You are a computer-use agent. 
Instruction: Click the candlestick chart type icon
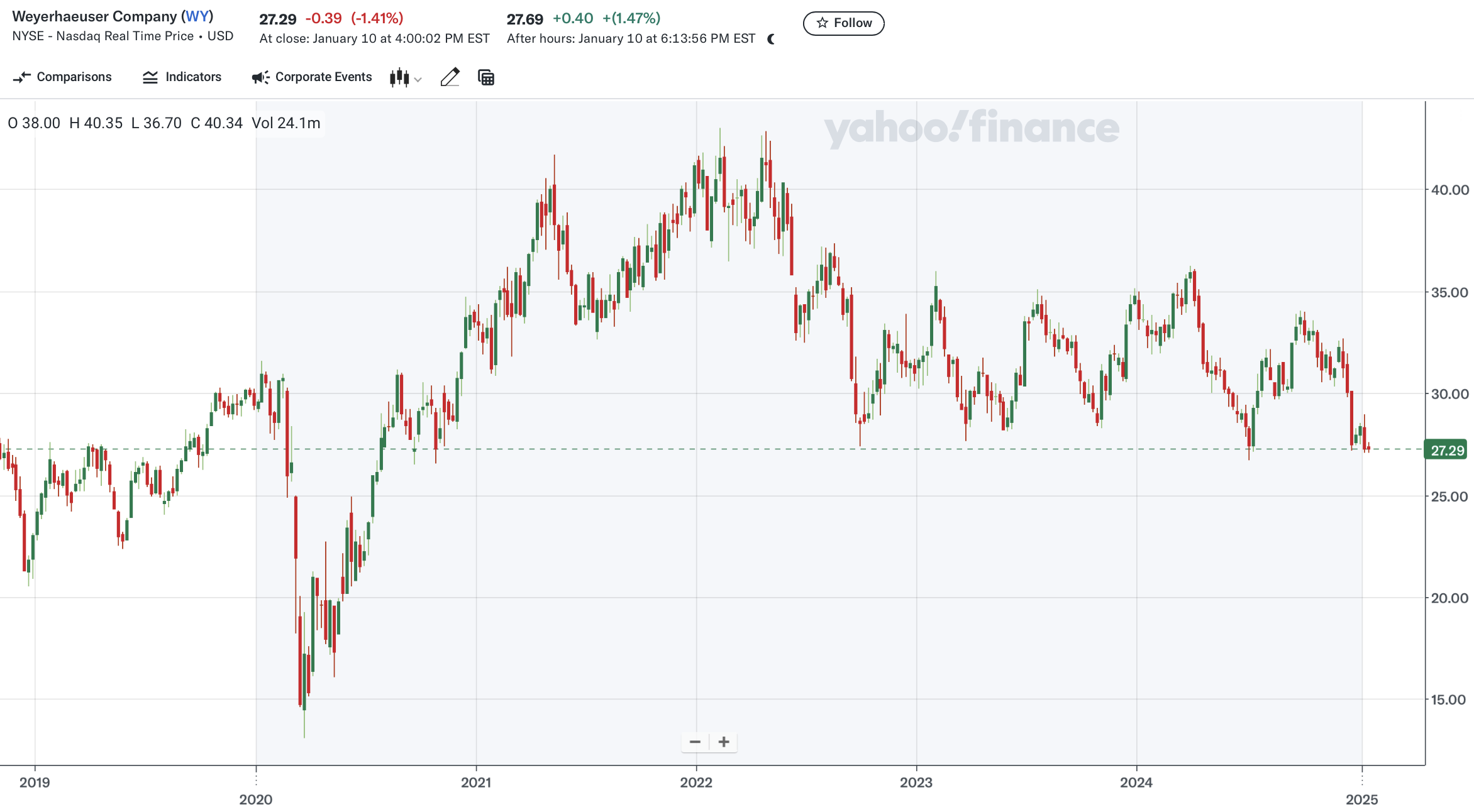399,77
